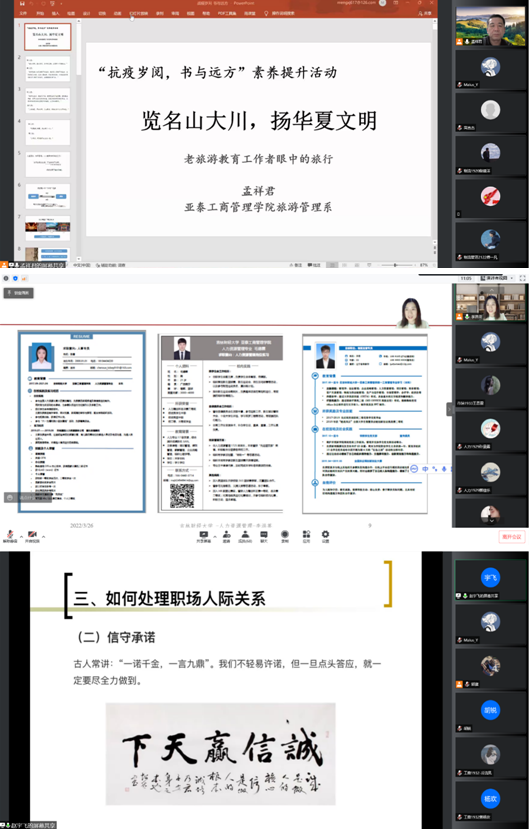Screen dimensions: 529x829
Task: Select the second slide thumbnail in PowerPoint panel
Action: [x=48, y=69]
